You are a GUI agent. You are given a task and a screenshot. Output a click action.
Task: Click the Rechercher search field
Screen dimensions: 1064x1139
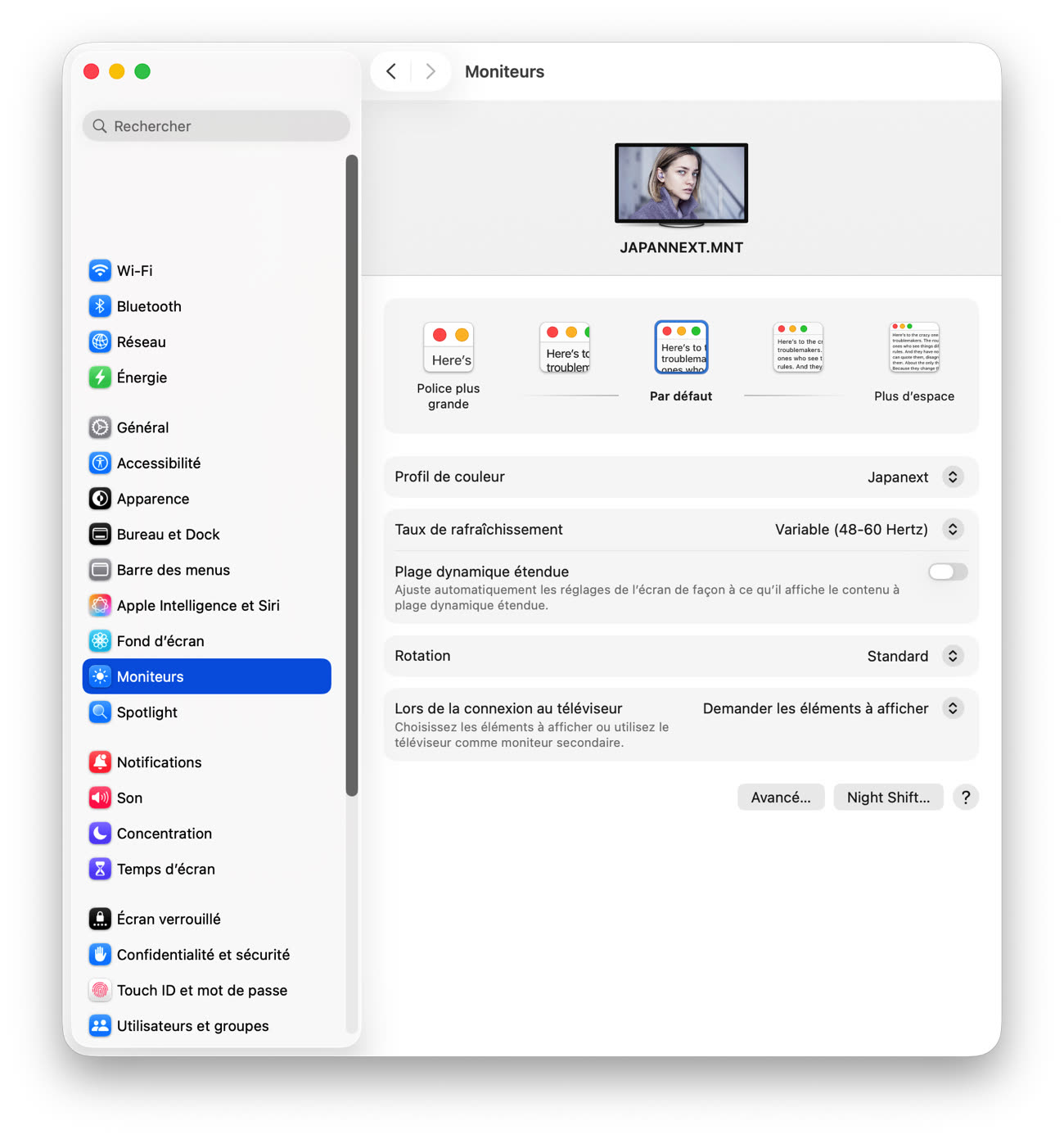pos(216,126)
